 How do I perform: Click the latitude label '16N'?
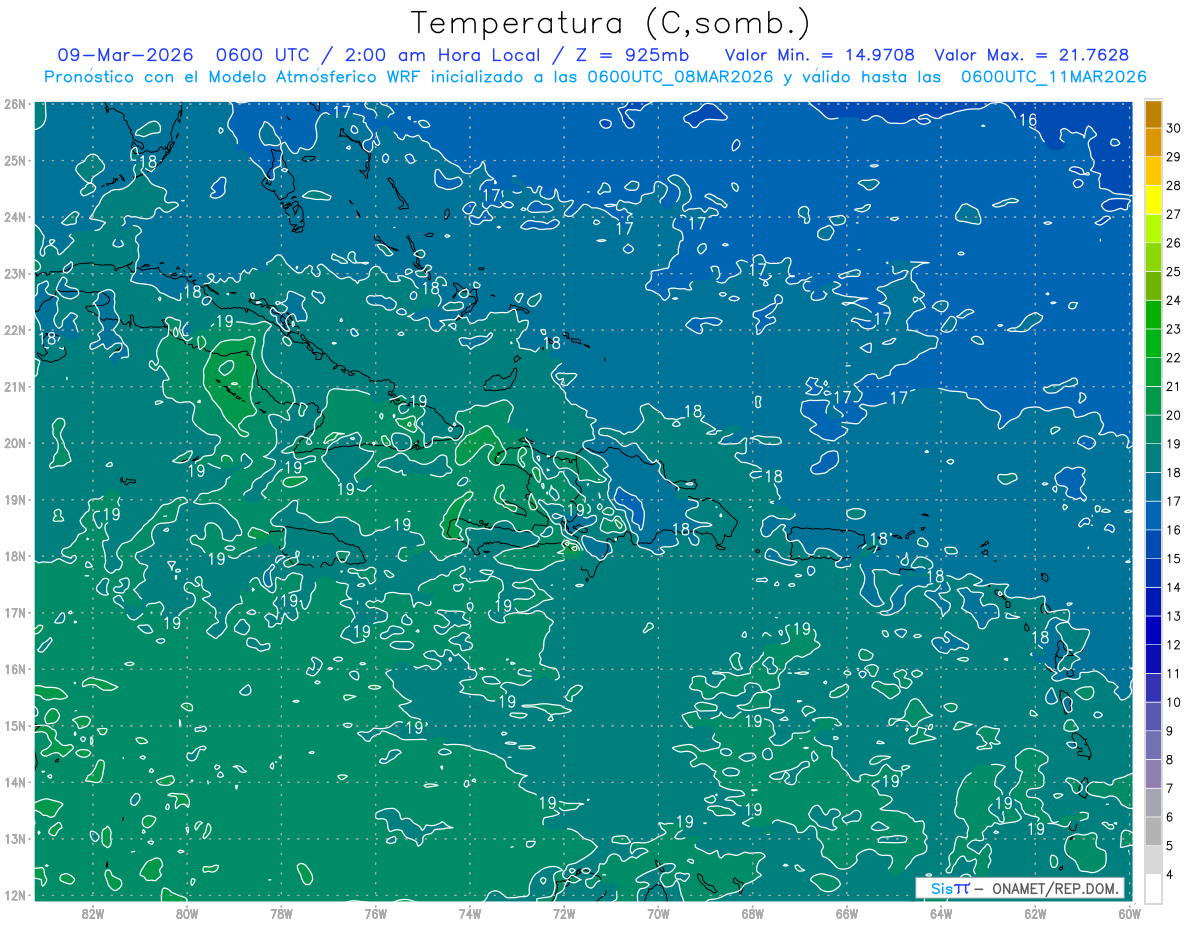[x=15, y=669]
